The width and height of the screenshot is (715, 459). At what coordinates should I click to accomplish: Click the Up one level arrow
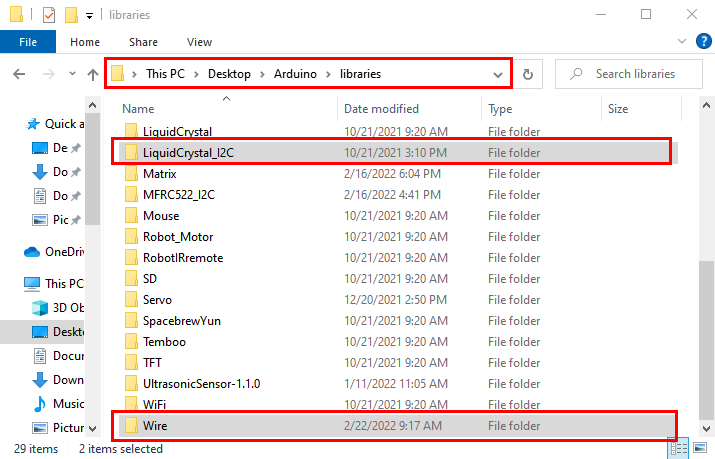[93, 74]
